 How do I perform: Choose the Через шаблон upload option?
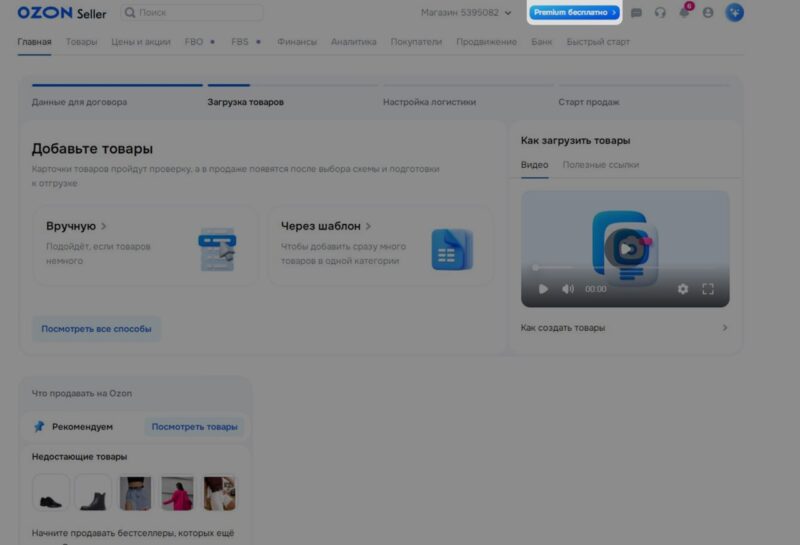click(381, 245)
